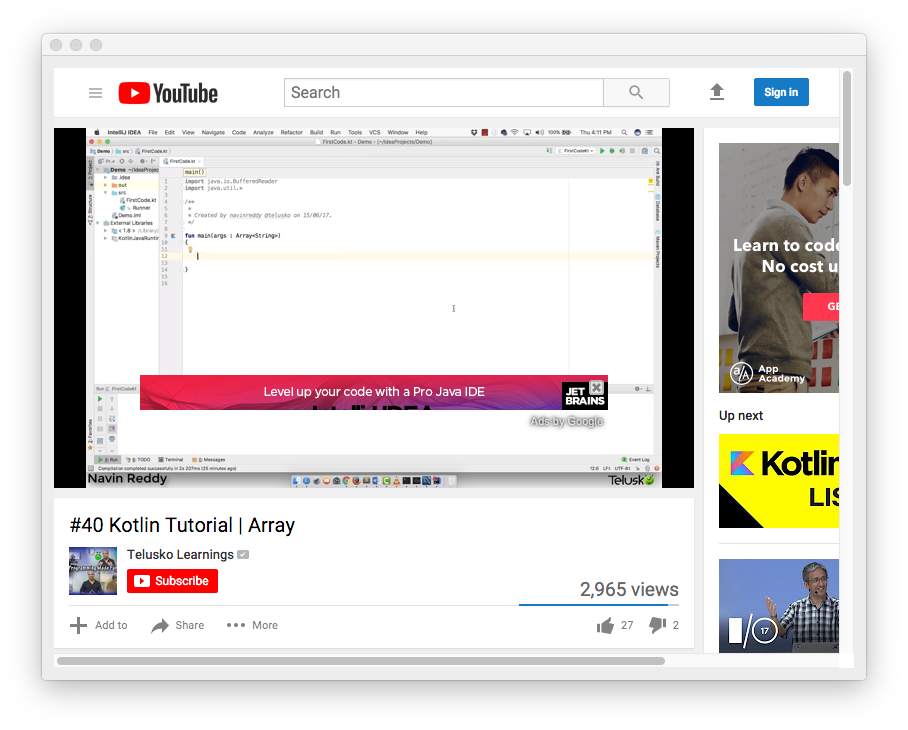908x730 pixels.
Task: Open the Level up your code ad banner
Action: coord(374,392)
